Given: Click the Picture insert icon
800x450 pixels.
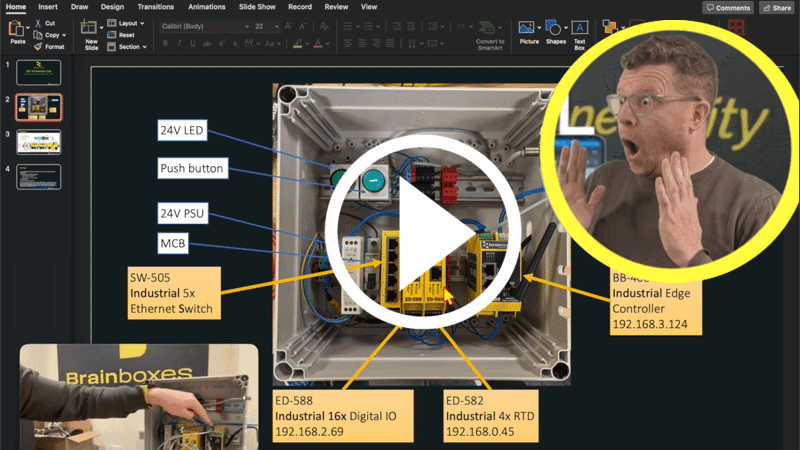Looking at the screenshot, I should click(x=528, y=28).
